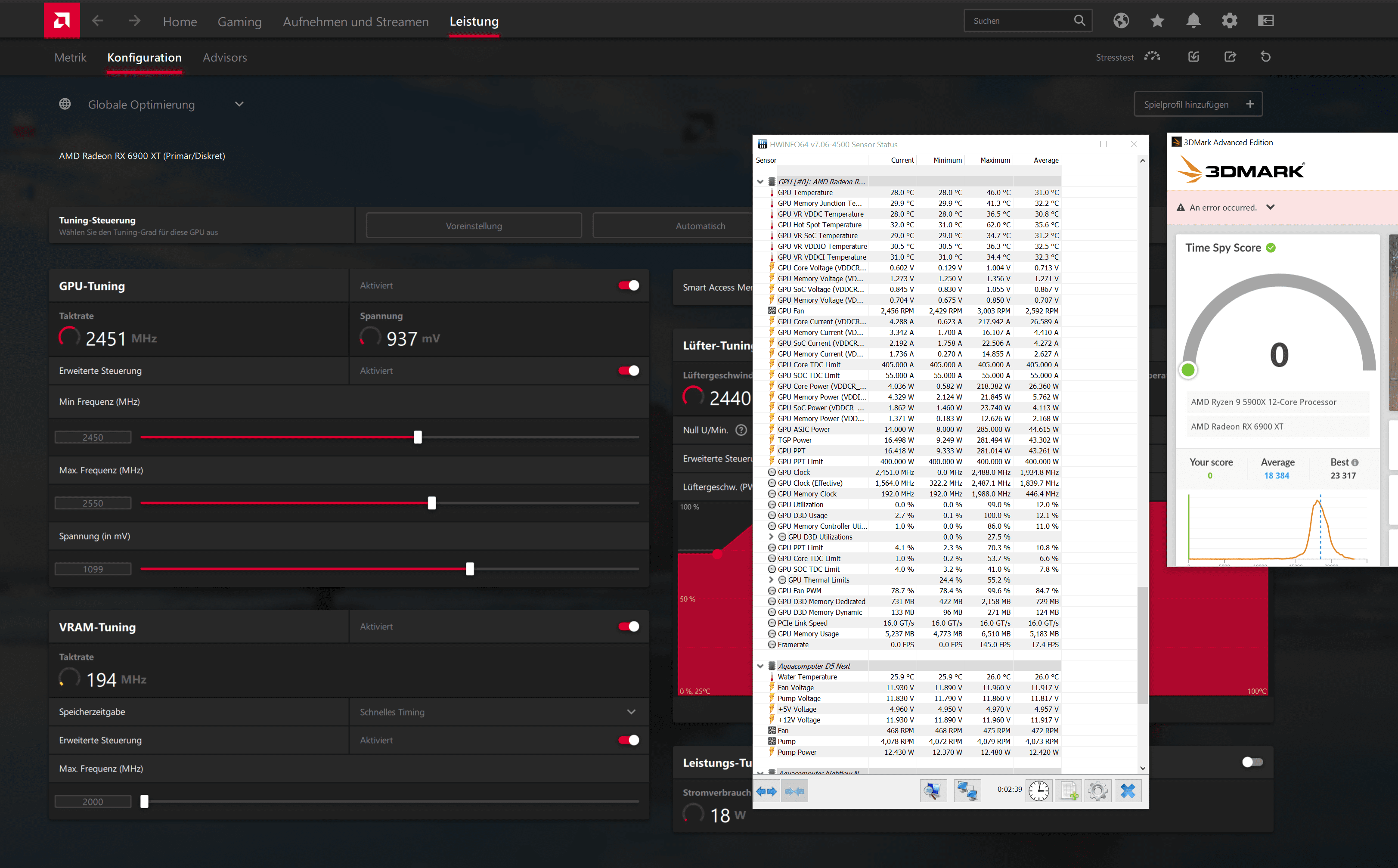Toggle VRAM-Tuning Aktiviert switch

[629, 626]
